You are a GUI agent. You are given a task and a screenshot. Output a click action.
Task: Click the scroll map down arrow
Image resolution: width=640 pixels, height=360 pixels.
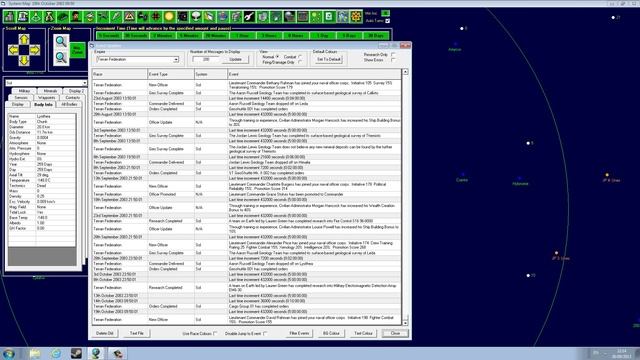pyautogui.click(x=24, y=60)
